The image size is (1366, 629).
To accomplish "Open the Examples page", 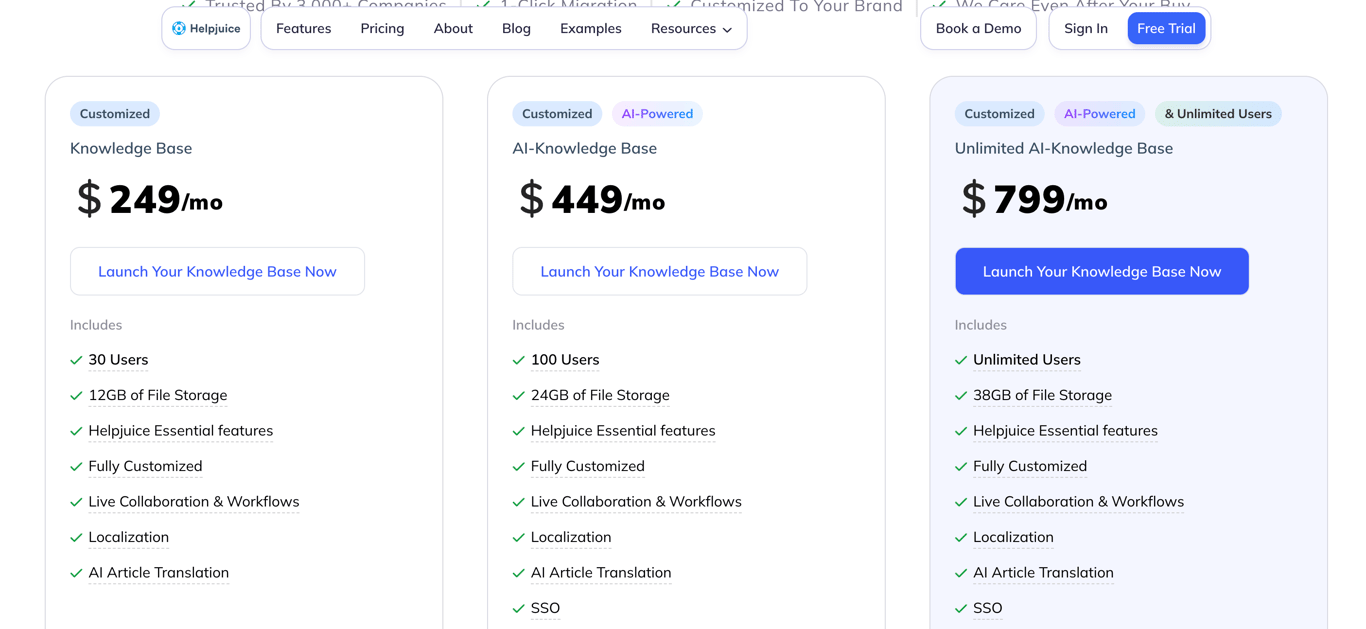I will 591,29.
